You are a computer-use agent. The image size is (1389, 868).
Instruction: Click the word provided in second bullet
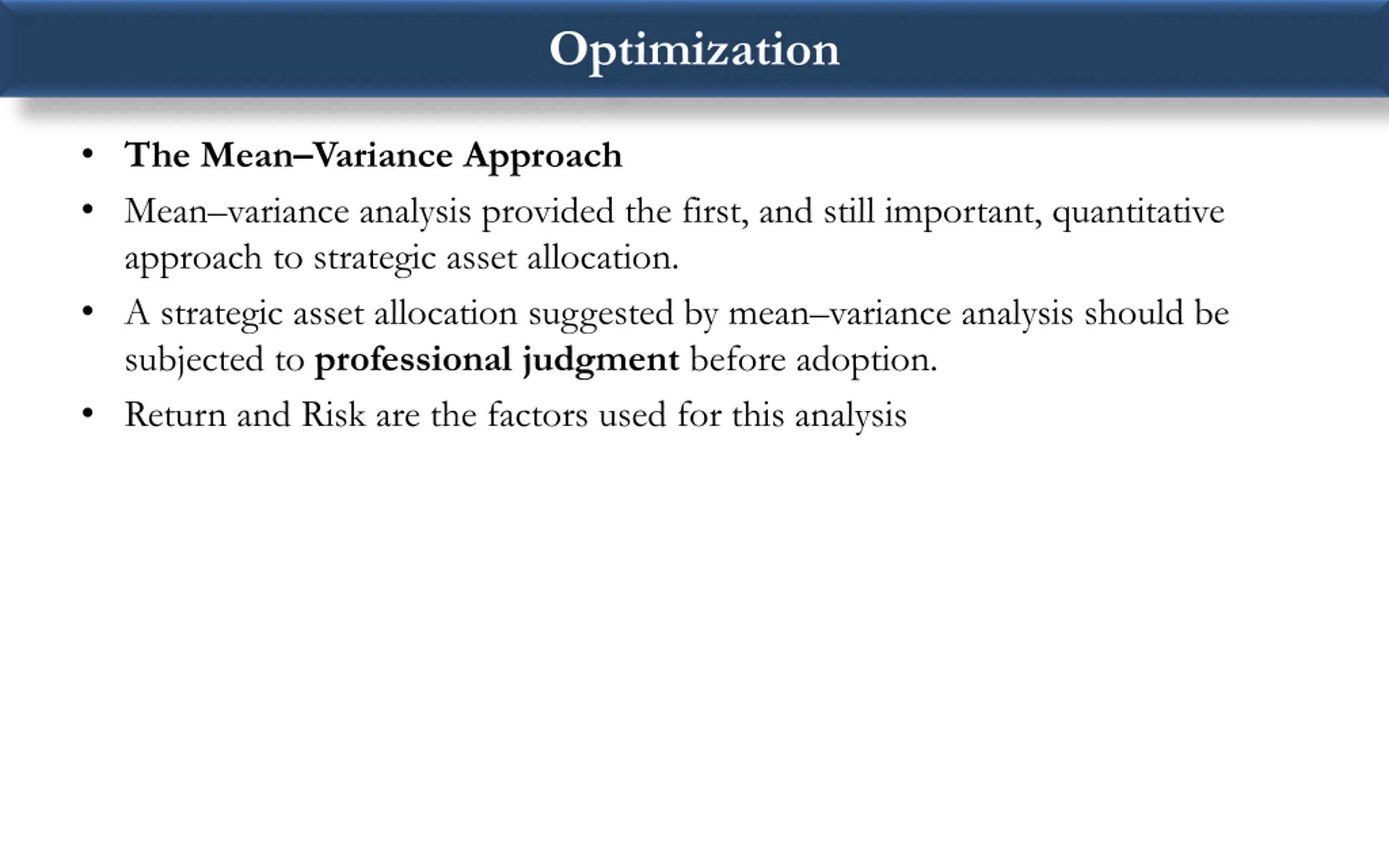pyautogui.click(x=547, y=213)
